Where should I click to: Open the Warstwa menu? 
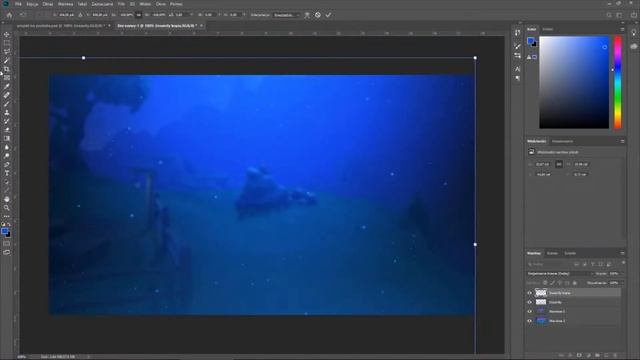coord(65,4)
